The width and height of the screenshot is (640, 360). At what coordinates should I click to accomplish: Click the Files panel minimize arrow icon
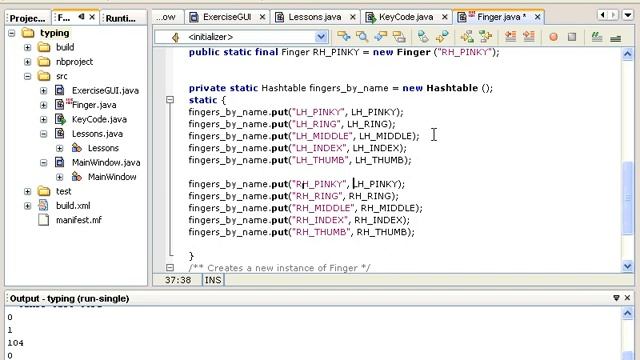(81, 17)
